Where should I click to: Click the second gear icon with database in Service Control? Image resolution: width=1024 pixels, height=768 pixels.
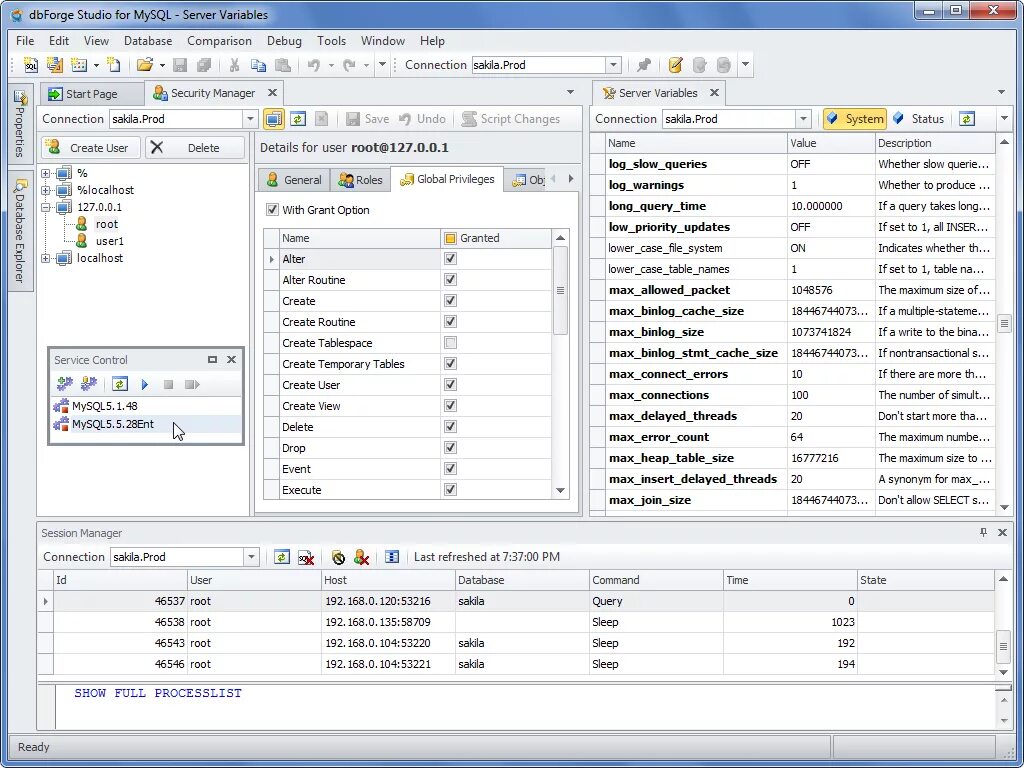tap(89, 384)
